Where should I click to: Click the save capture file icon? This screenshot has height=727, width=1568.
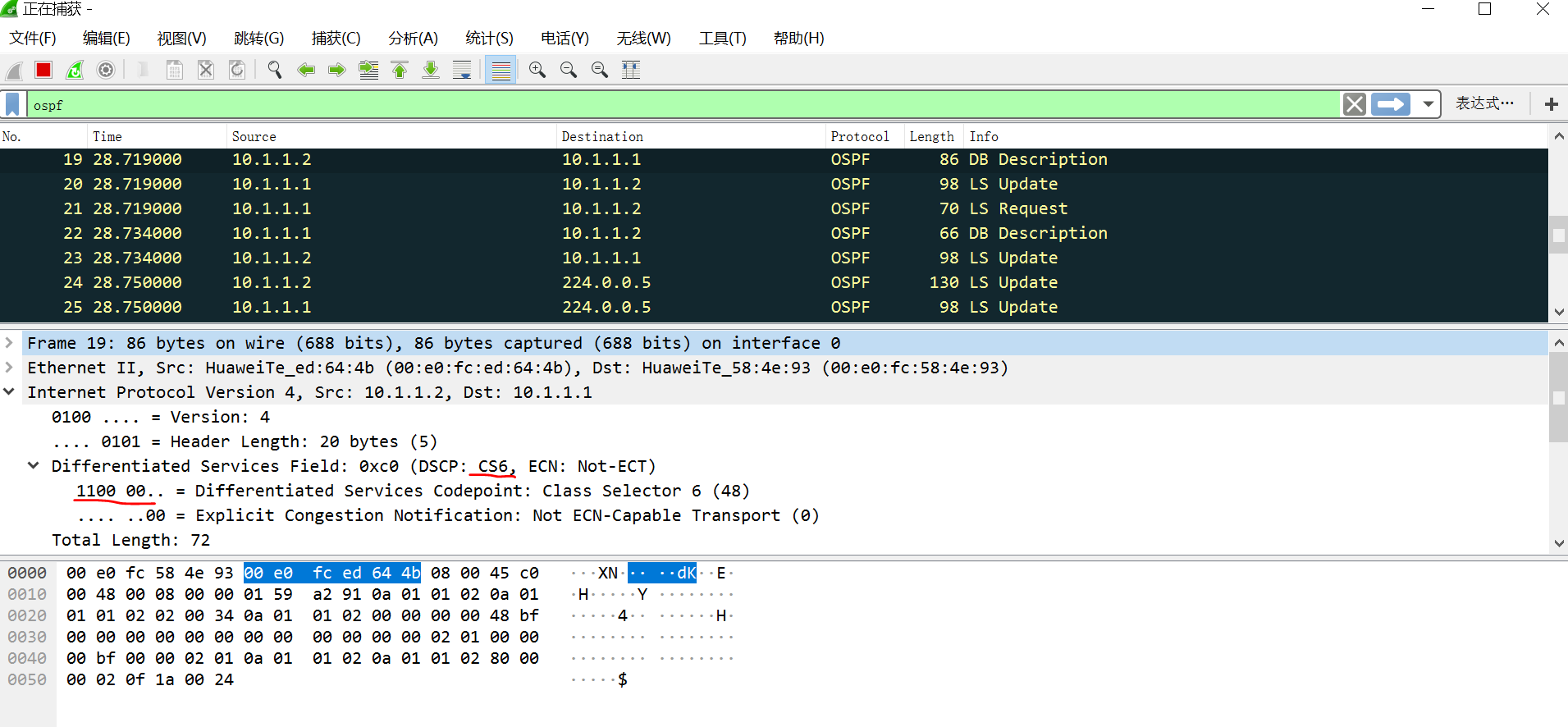click(x=175, y=71)
